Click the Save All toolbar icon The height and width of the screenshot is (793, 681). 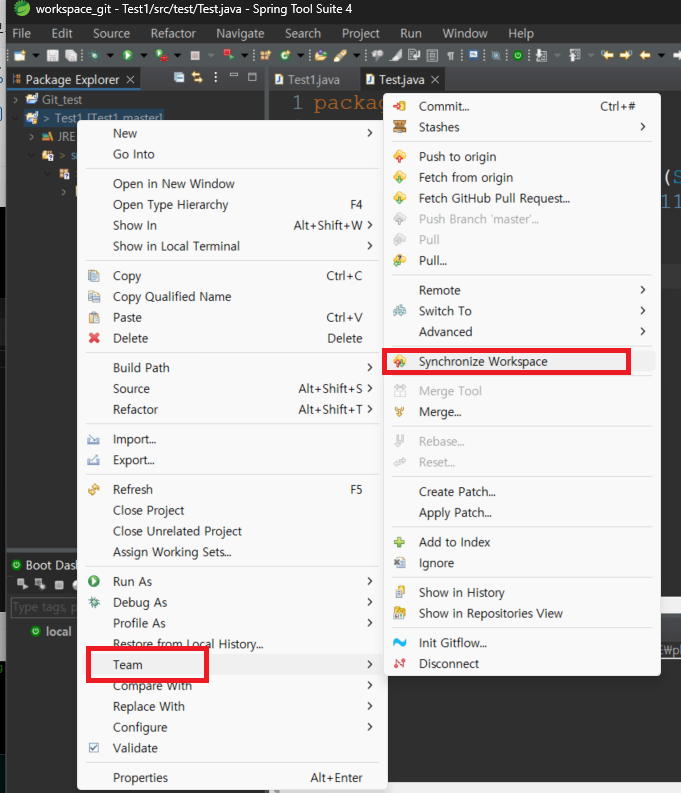coord(71,55)
